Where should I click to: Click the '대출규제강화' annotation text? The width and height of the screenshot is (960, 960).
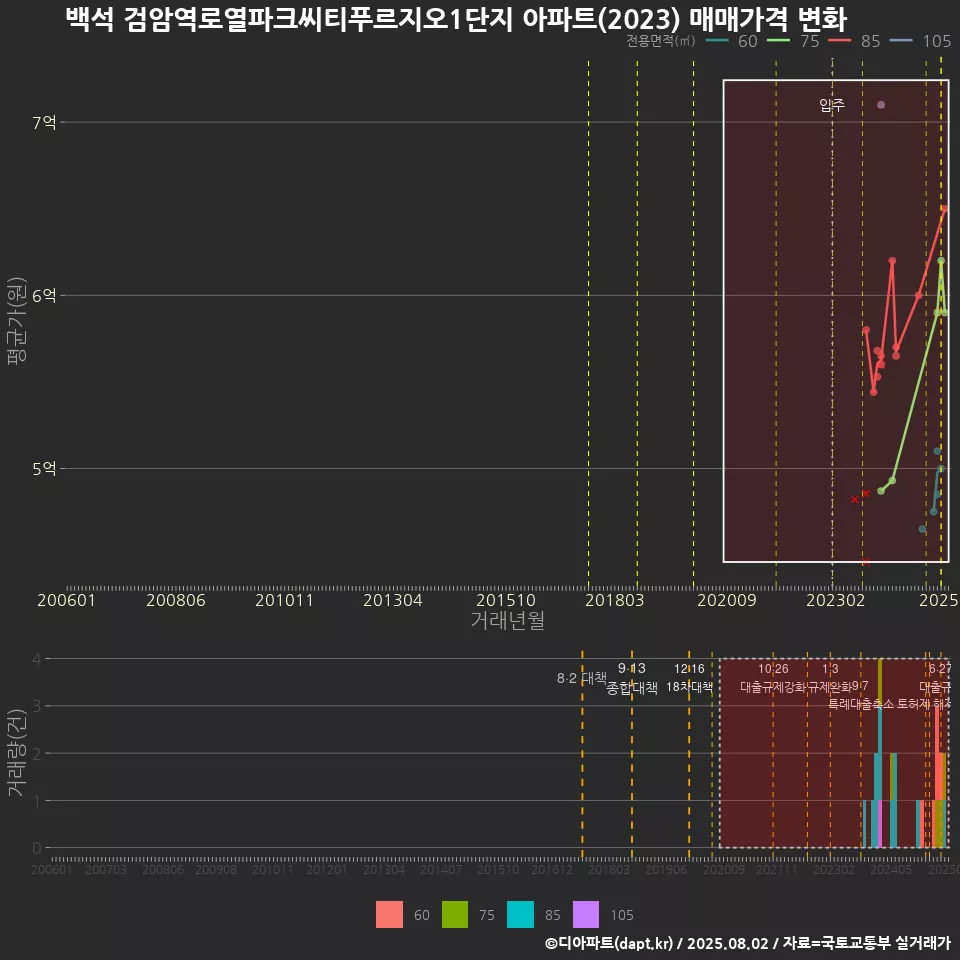pos(774,687)
